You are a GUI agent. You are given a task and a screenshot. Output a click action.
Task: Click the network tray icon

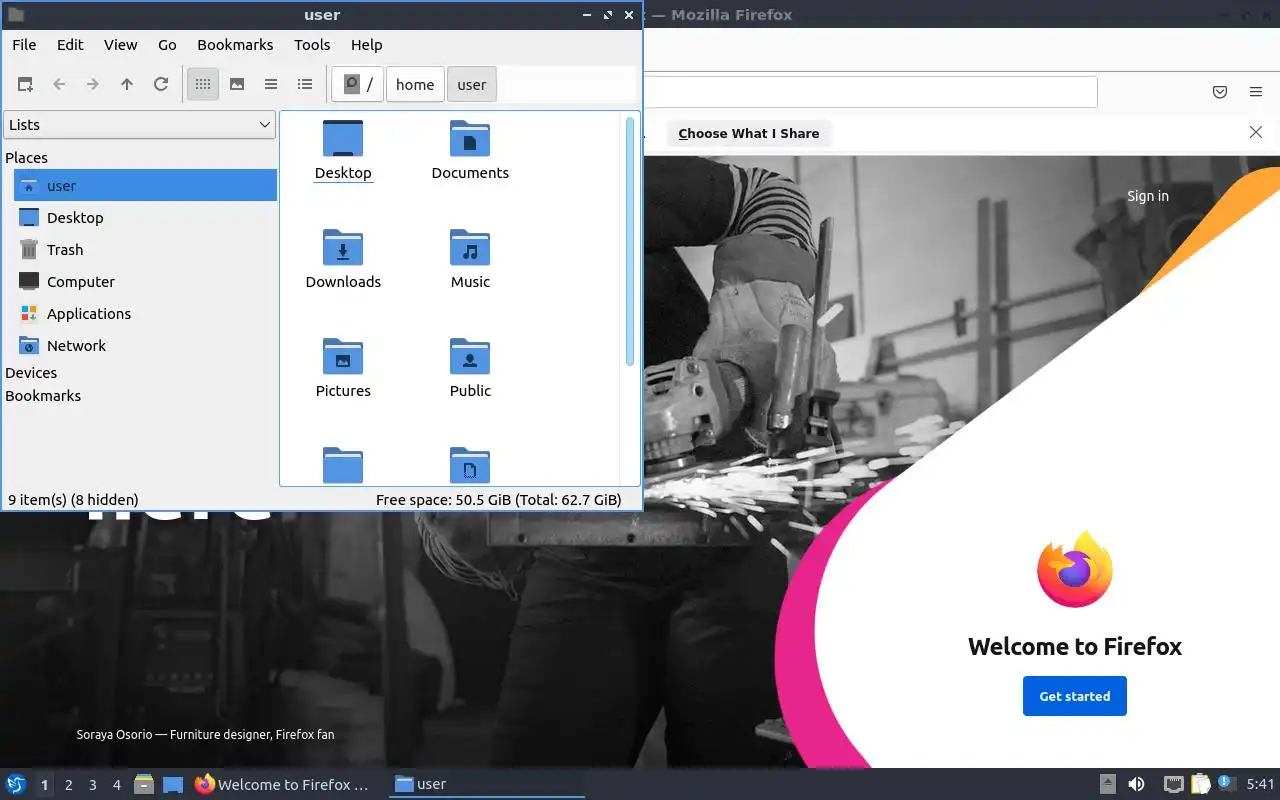point(1174,784)
